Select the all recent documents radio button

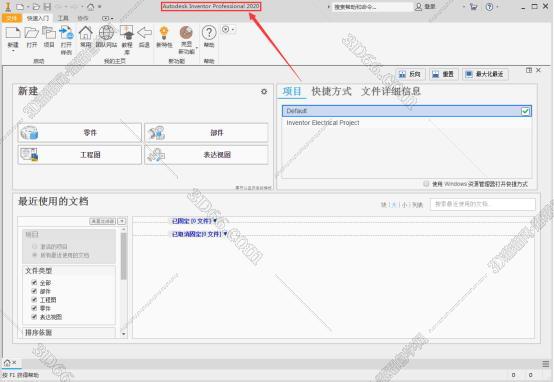(35, 255)
